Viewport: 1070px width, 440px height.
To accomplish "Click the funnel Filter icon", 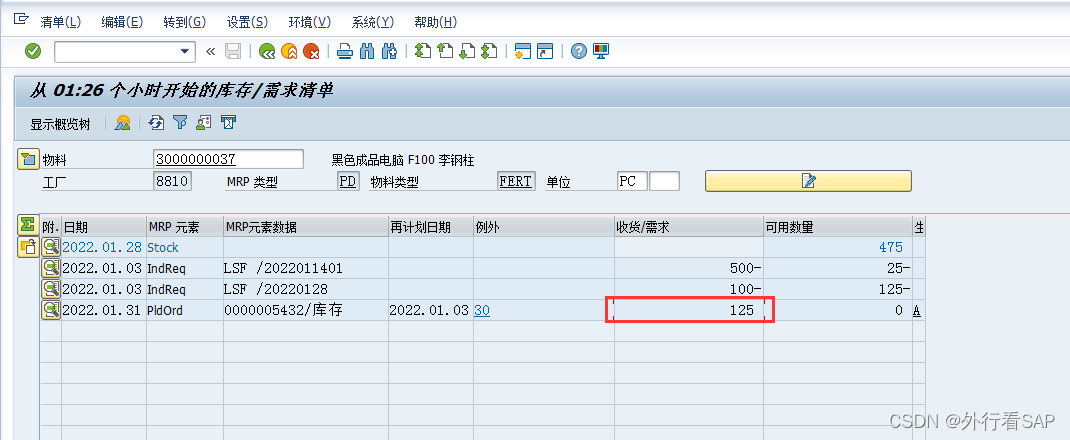I will pos(179,123).
